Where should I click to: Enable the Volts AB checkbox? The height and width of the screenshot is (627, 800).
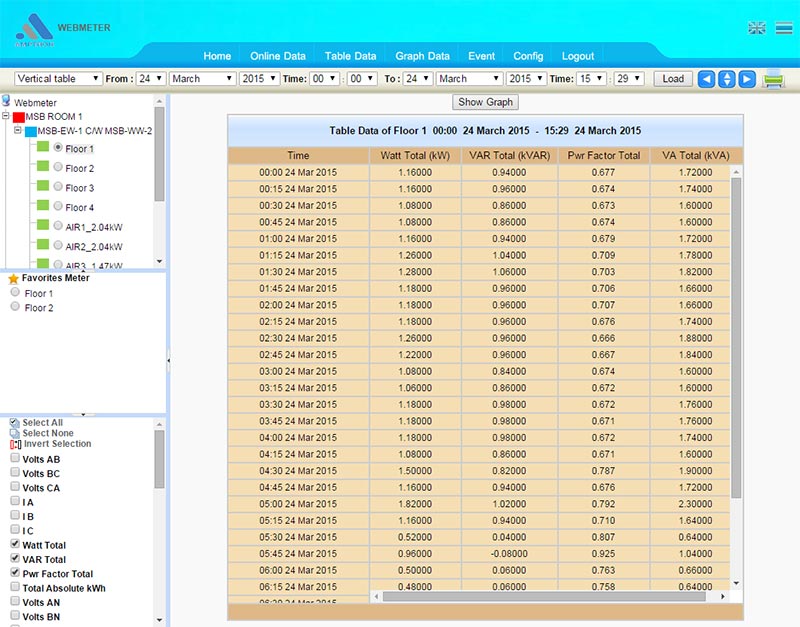(15, 458)
